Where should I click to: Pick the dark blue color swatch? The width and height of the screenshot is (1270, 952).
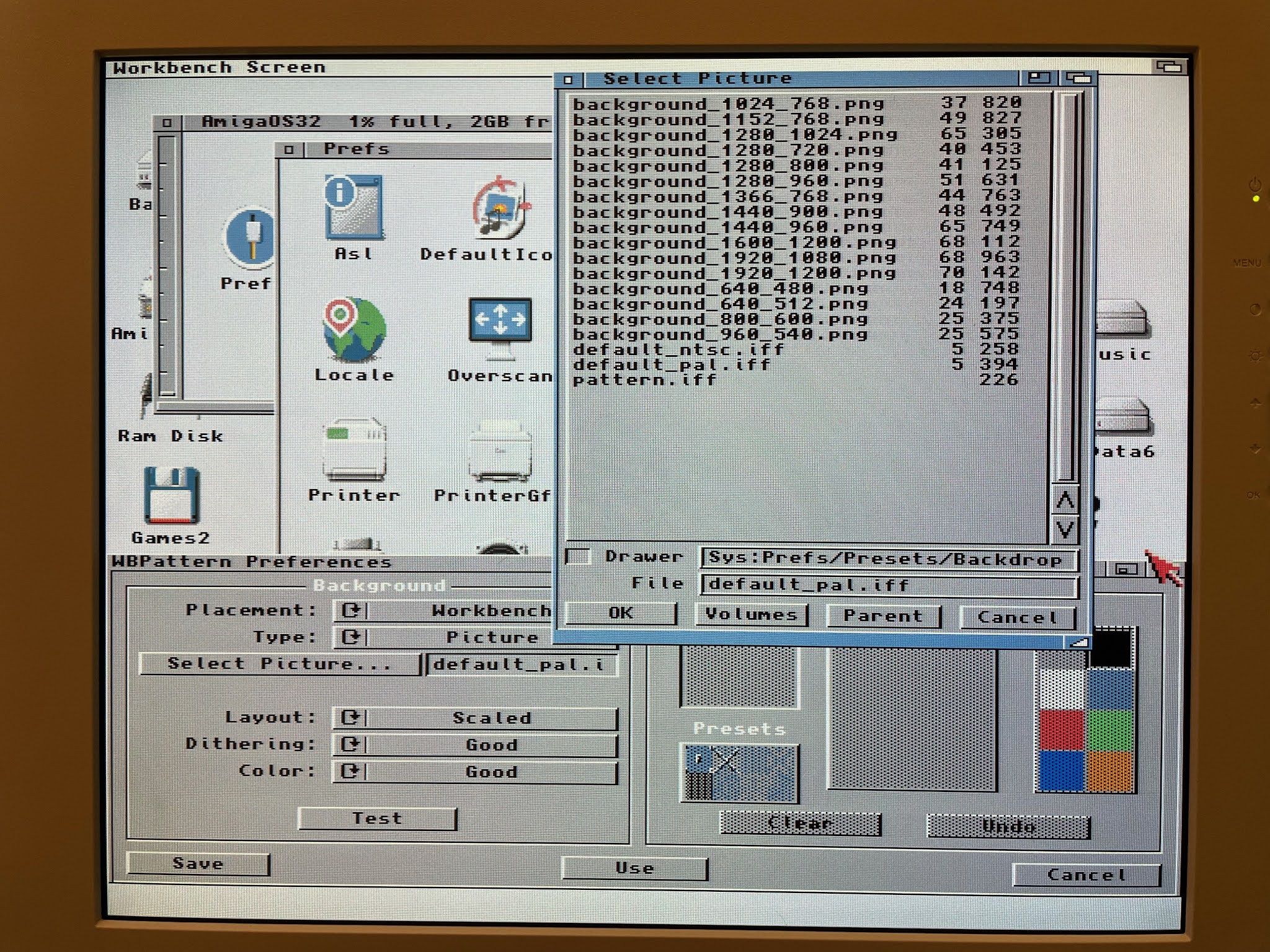[1061, 770]
